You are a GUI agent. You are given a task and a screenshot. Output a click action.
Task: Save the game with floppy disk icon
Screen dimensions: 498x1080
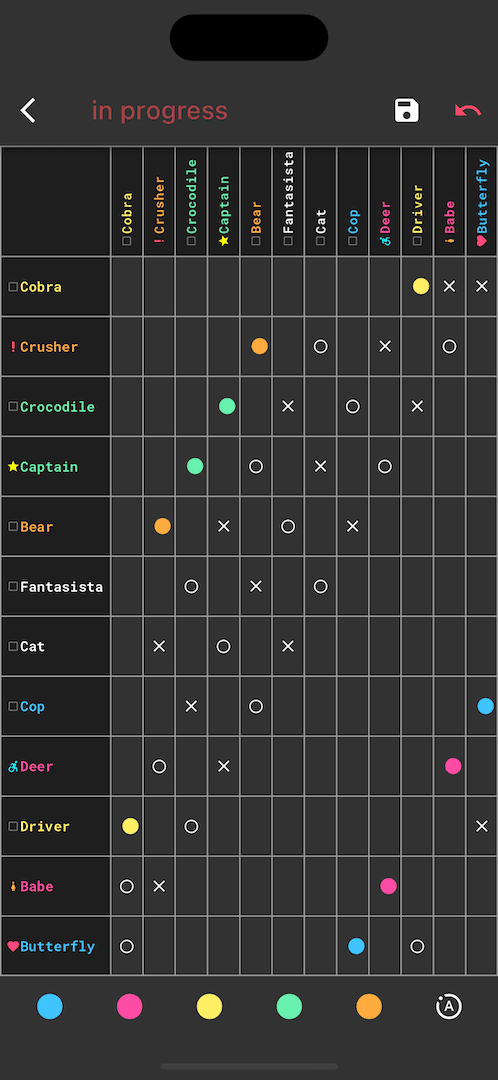point(406,110)
